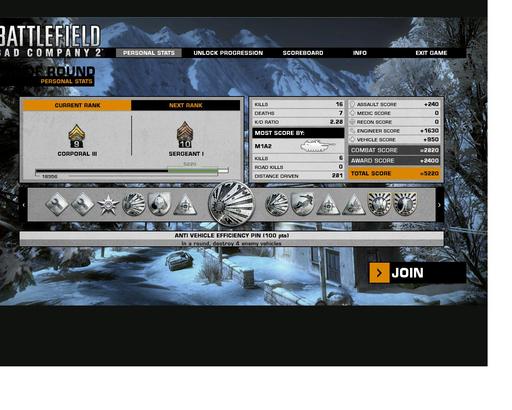Viewport: 512px width, 410px height.
Task: Click the rank progress bar
Action: tap(132, 171)
